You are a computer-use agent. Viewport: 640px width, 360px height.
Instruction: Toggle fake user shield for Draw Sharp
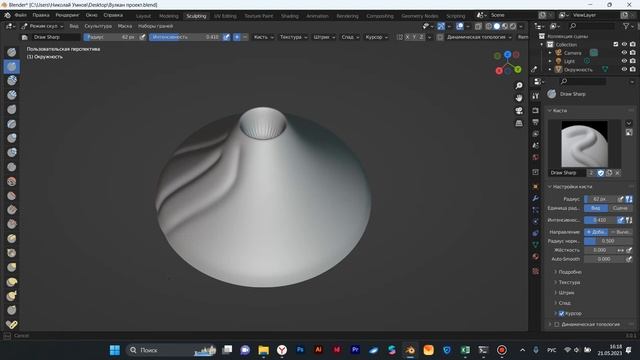coord(601,173)
